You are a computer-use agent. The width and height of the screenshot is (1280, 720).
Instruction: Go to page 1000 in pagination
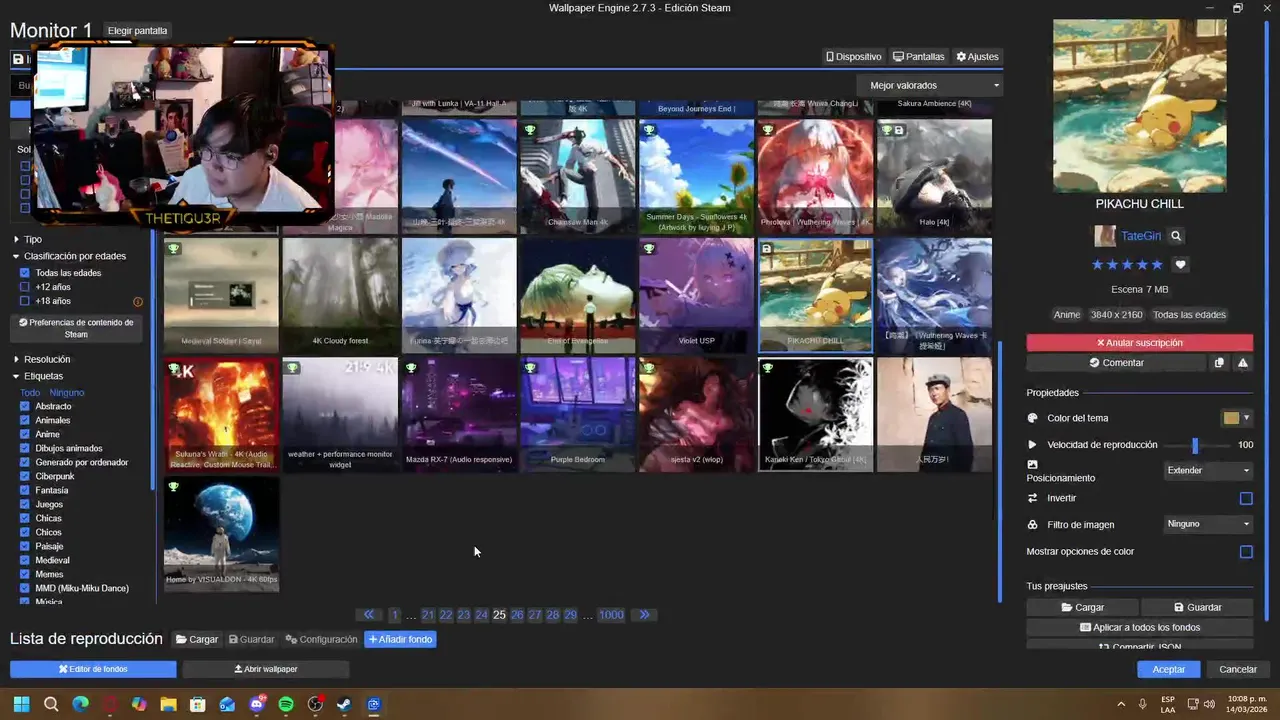tap(611, 615)
